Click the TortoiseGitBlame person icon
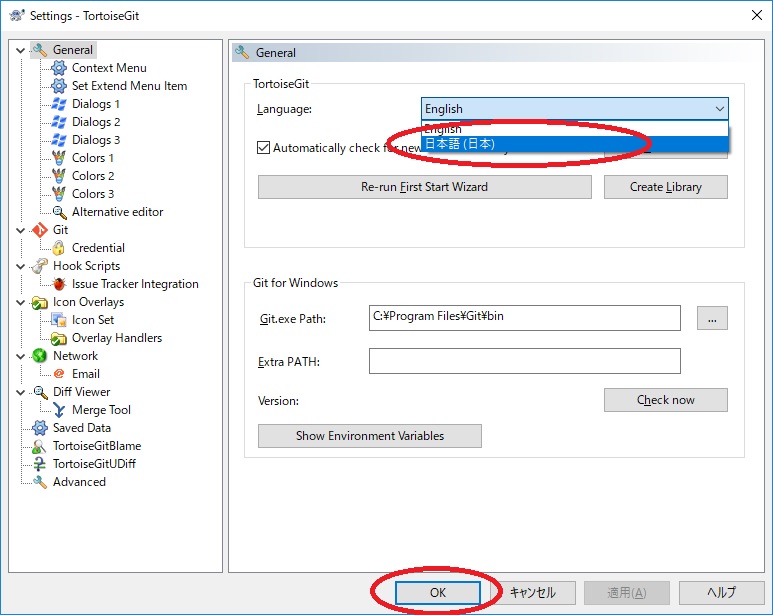 pyautogui.click(x=39, y=446)
